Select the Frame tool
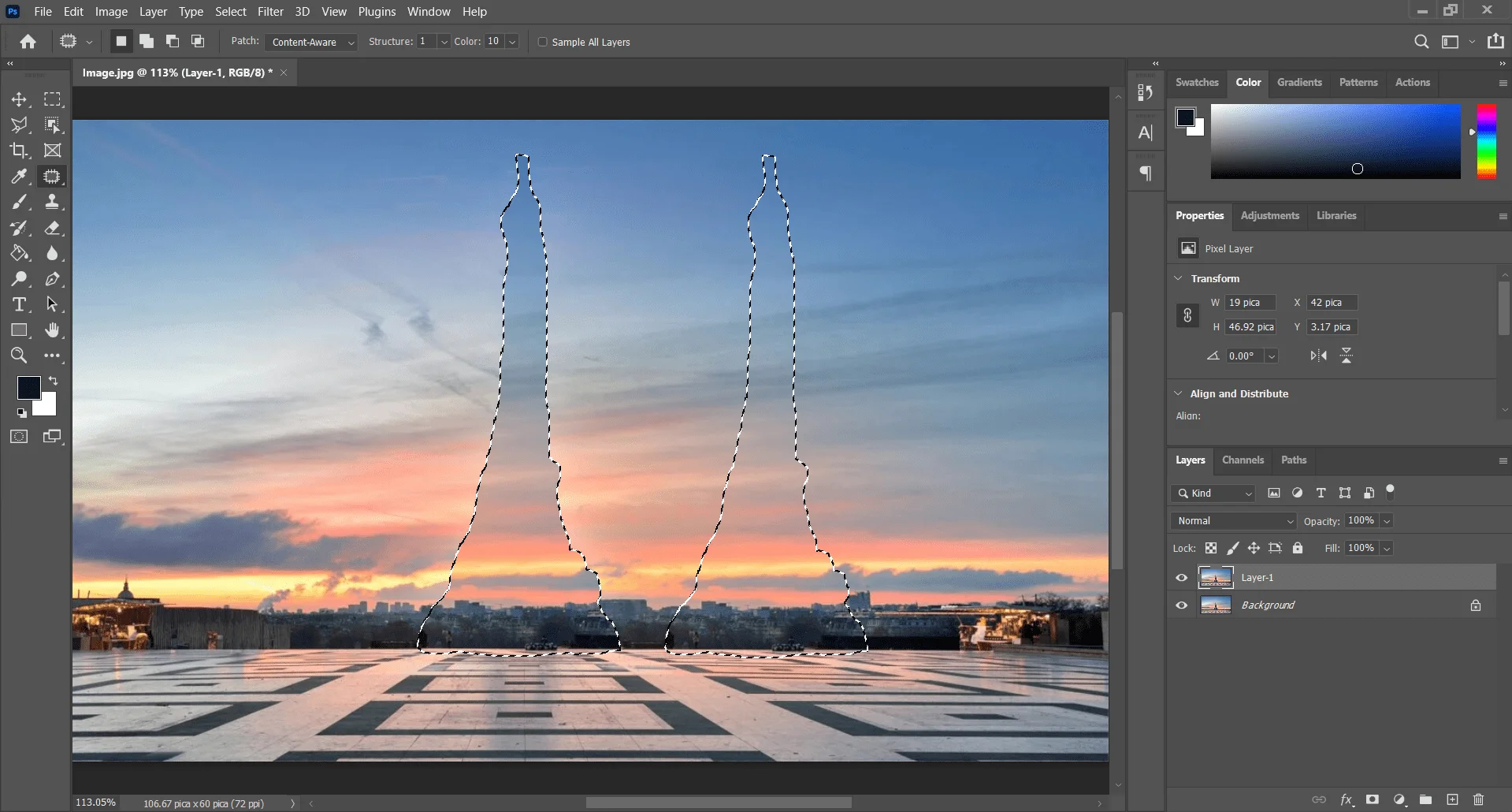The image size is (1512, 812). (x=52, y=151)
